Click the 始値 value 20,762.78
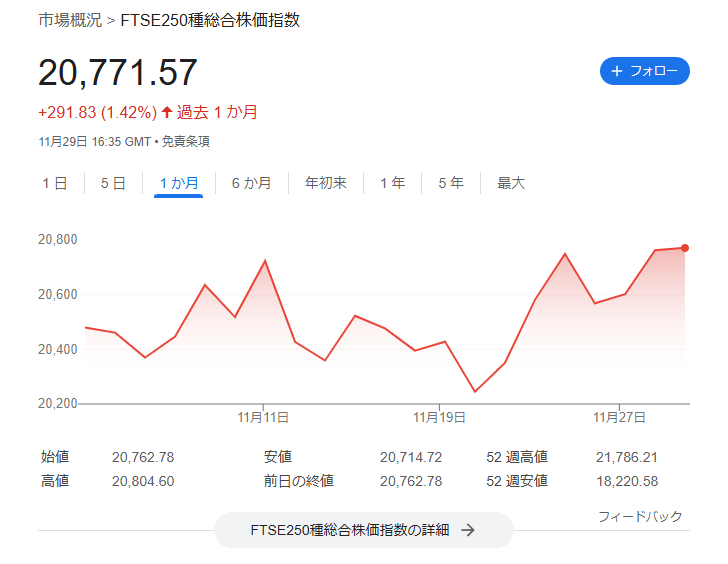The height and width of the screenshot is (564, 728). [143, 457]
